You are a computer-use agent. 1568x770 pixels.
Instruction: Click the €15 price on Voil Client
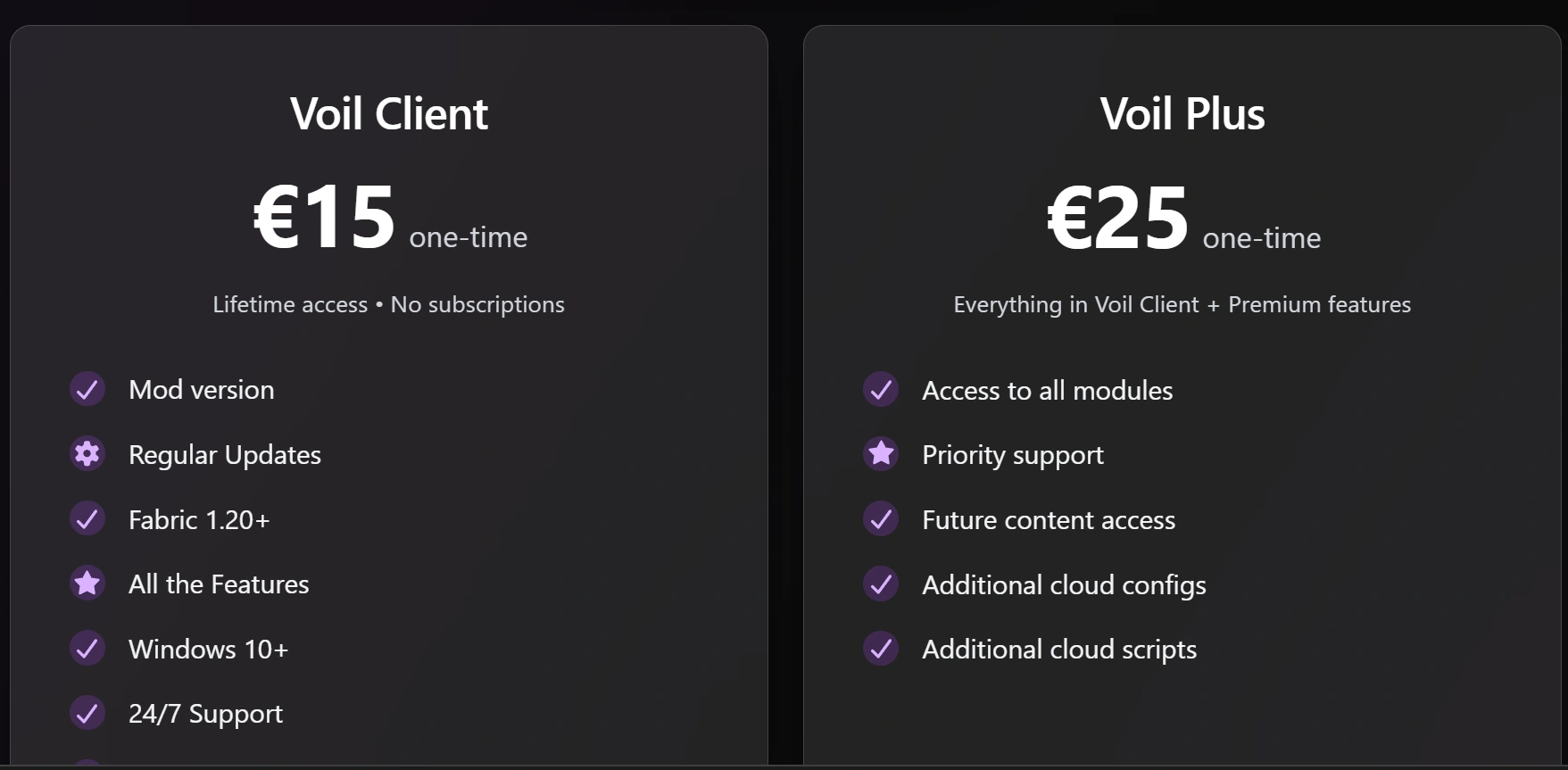[324, 218]
